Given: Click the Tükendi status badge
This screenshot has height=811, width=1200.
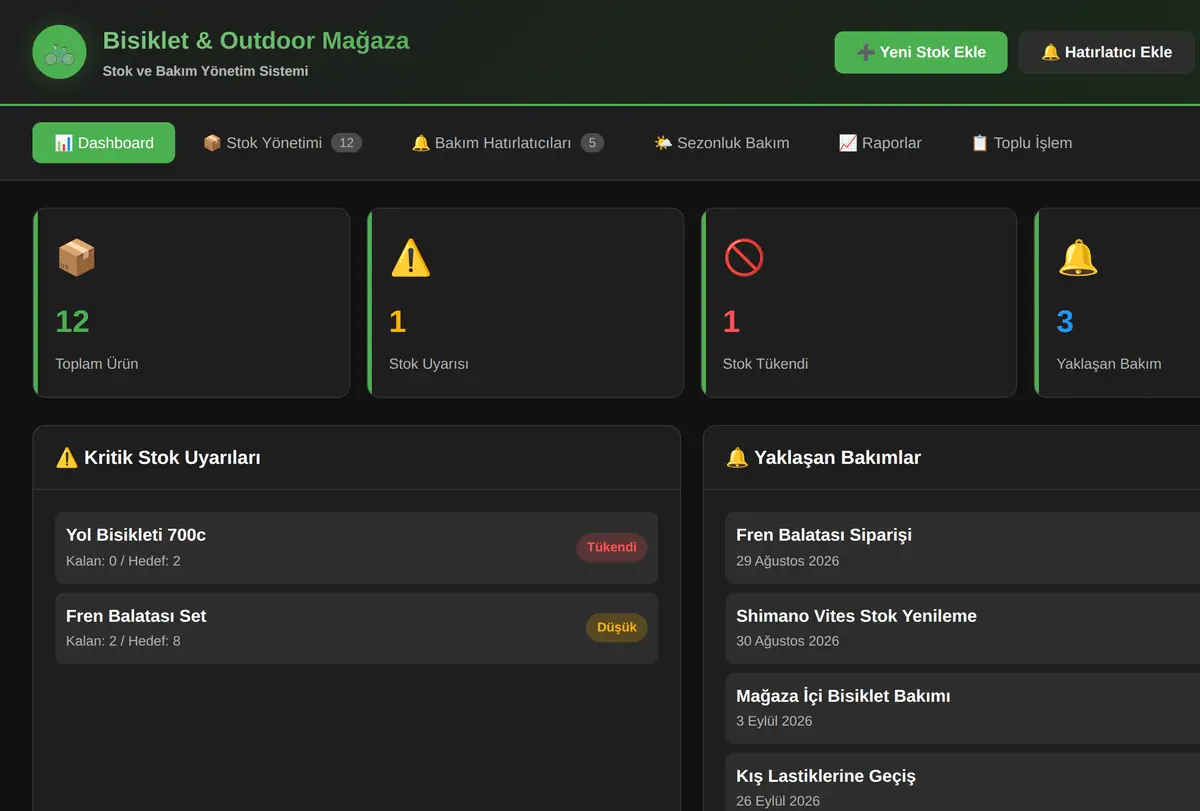Looking at the screenshot, I should click(x=612, y=548).
